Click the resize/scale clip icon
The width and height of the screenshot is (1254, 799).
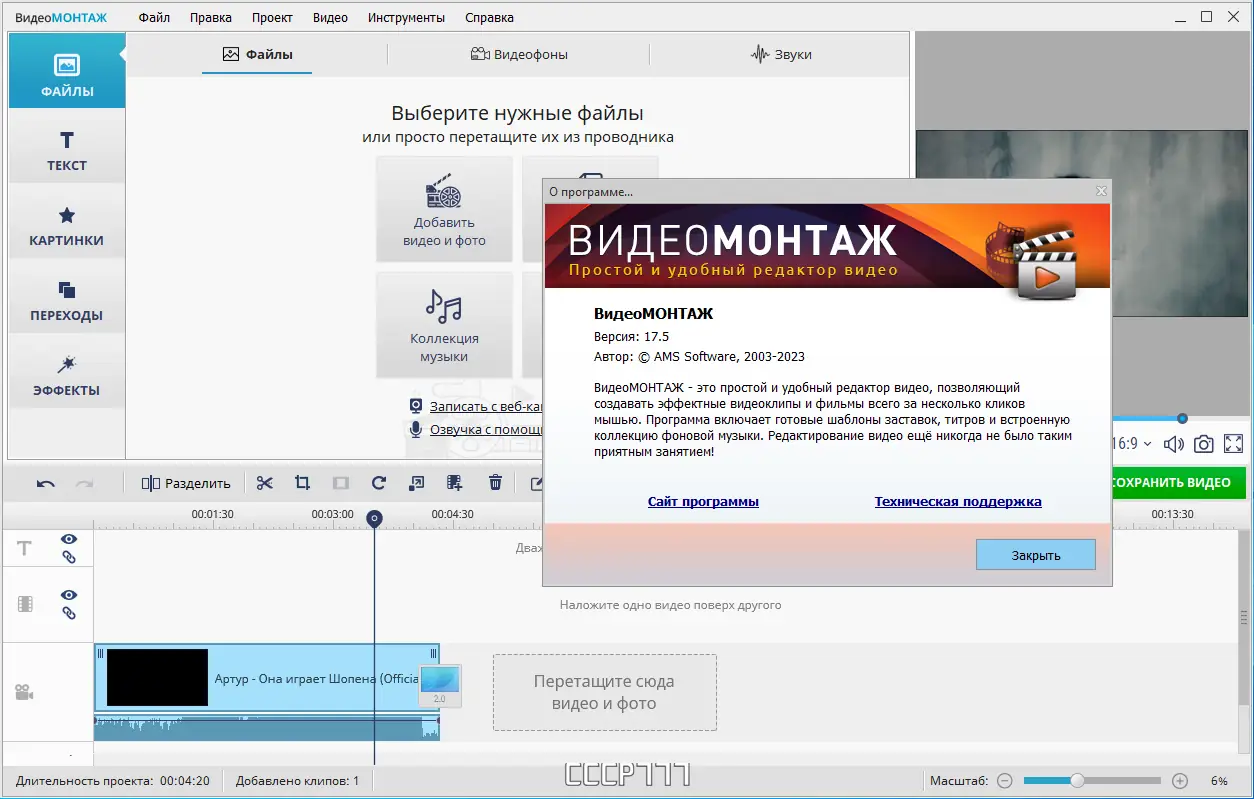click(417, 483)
